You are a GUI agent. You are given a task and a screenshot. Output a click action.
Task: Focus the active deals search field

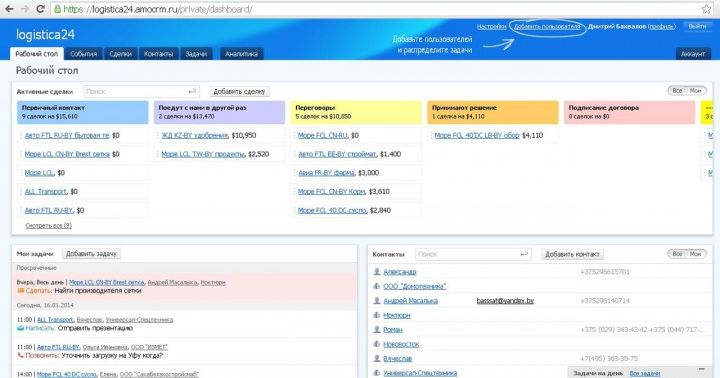click(x=141, y=91)
